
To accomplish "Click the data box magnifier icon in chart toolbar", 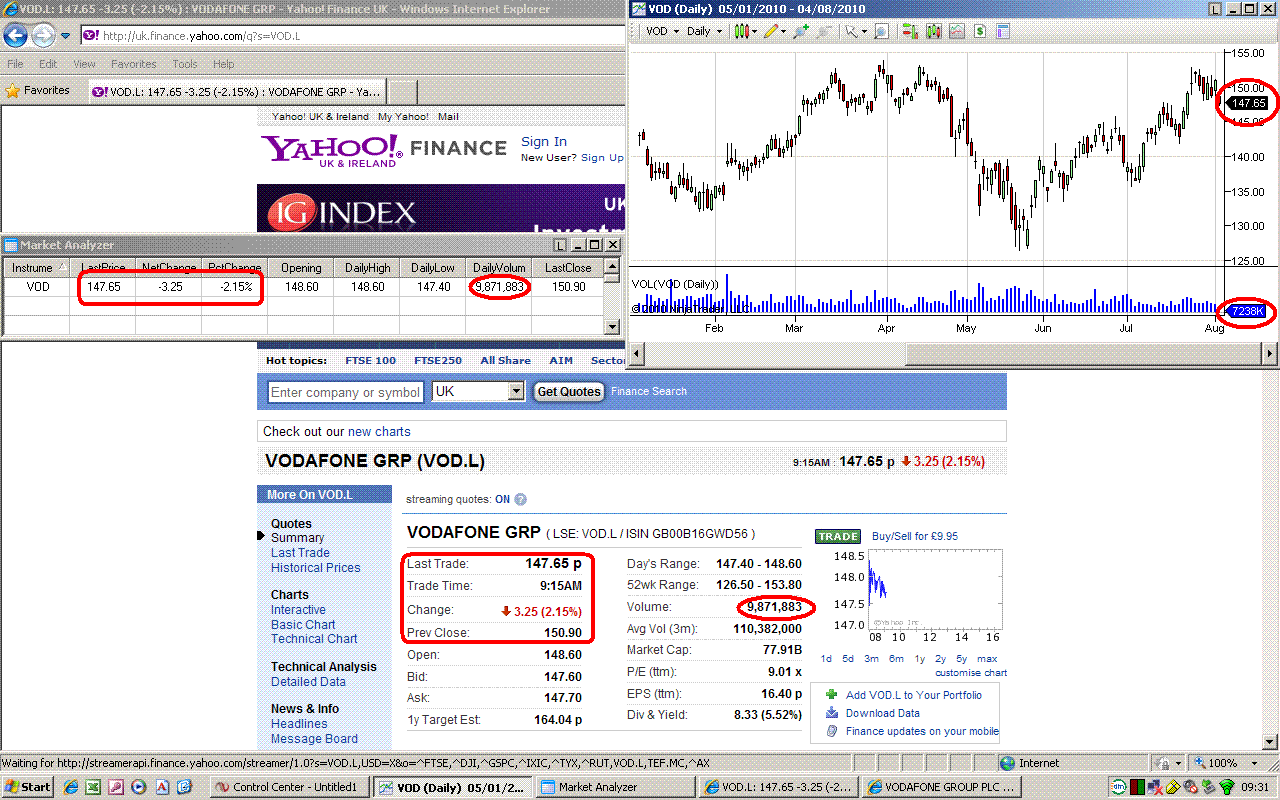I will click(x=881, y=31).
